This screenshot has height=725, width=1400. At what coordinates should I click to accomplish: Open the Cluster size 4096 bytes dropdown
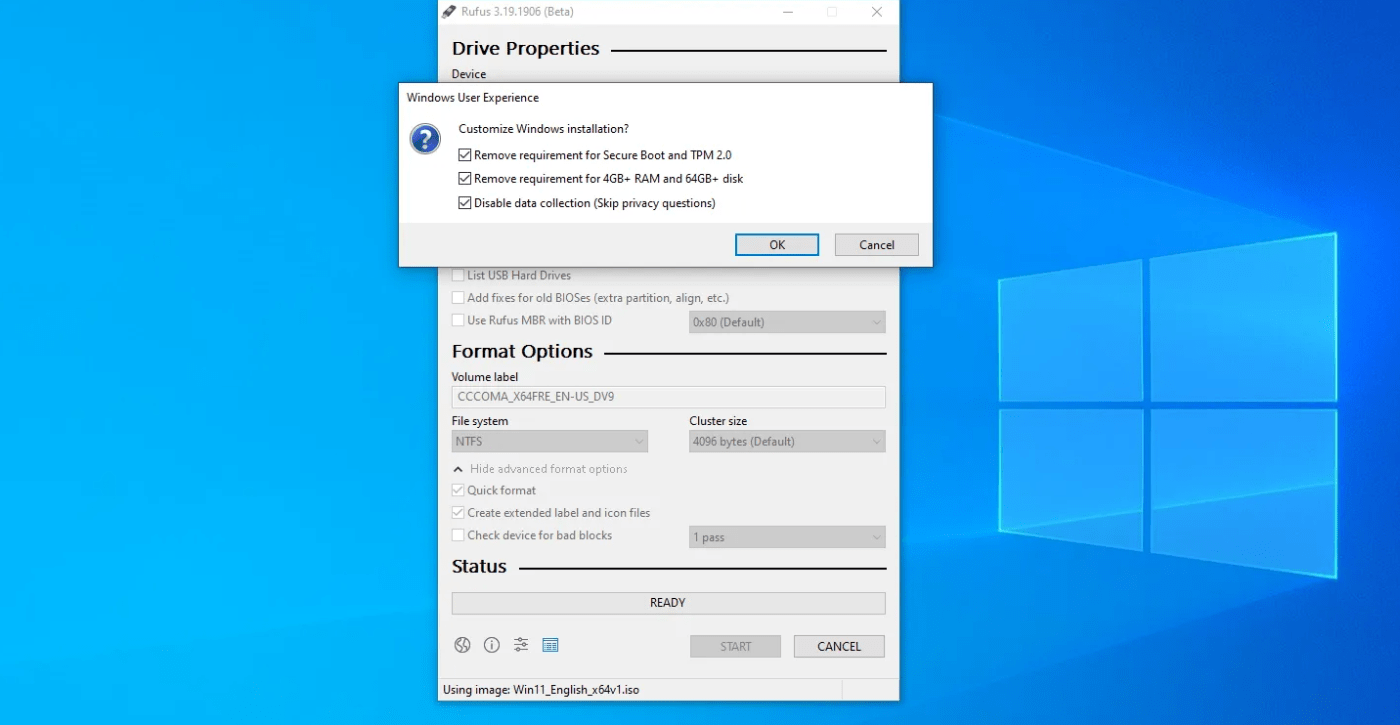[787, 441]
